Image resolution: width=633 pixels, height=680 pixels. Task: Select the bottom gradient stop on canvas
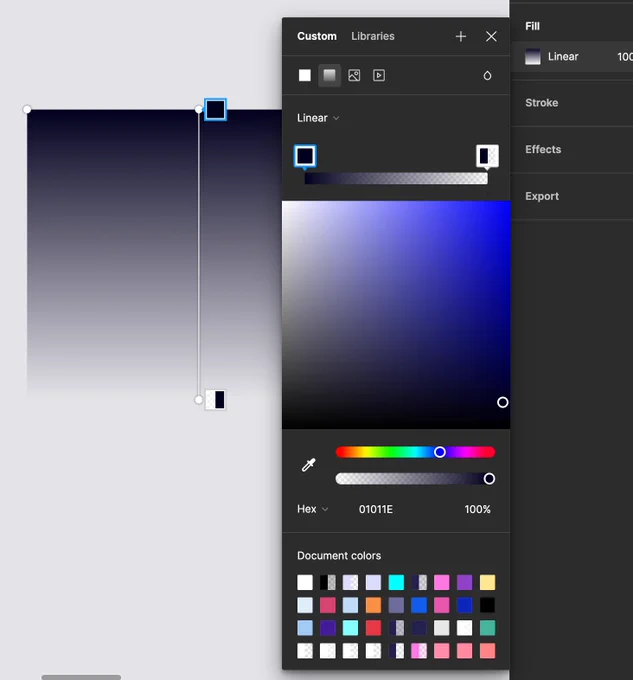click(x=215, y=399)
